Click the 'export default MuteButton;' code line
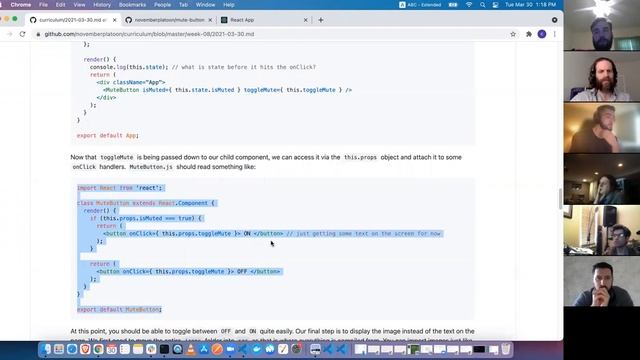The image size is (640, 360). (119, 309)
